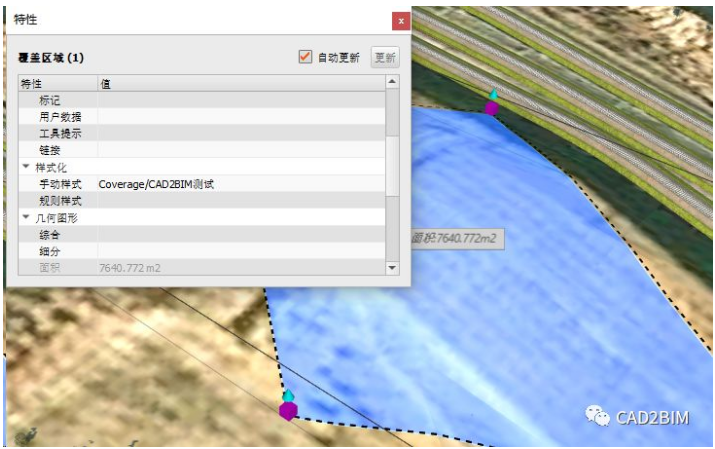Click the 标记 value field
Screen dimensions: 715x449
pos(240,100)
